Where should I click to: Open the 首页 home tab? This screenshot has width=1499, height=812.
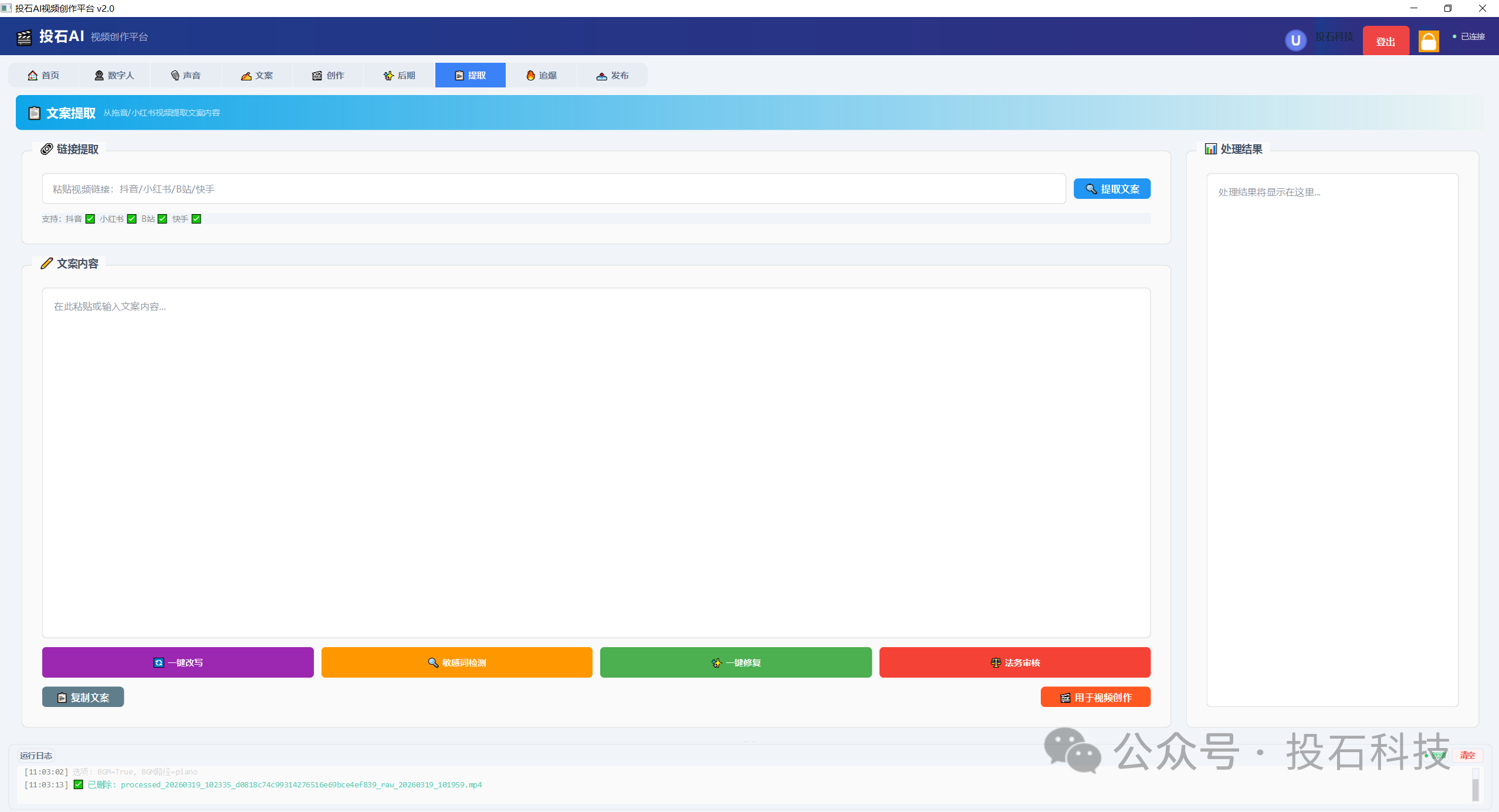point(43,75)
